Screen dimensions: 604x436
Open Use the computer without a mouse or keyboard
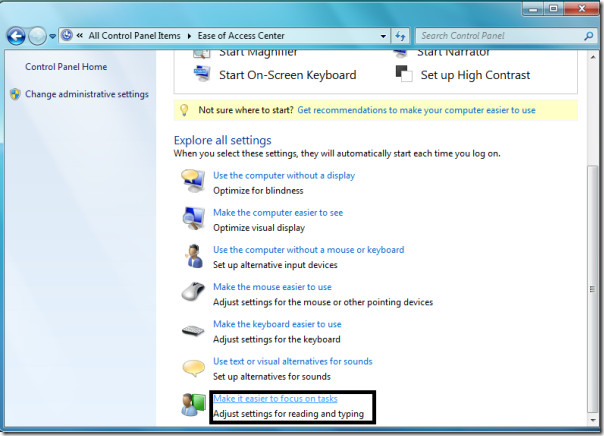(x=309, y=250)
